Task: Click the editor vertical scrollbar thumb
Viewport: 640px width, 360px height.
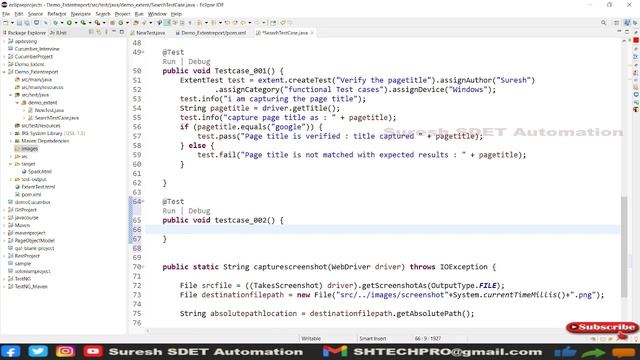Action: pos(624,247)
